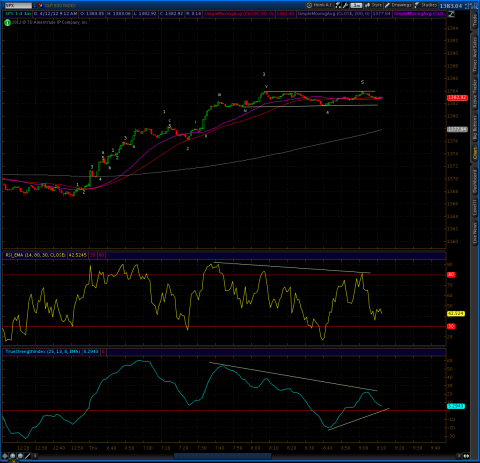Click the chart settings wrench icon
The width and height of the screenshot is (480, 463).
[346, 5]
